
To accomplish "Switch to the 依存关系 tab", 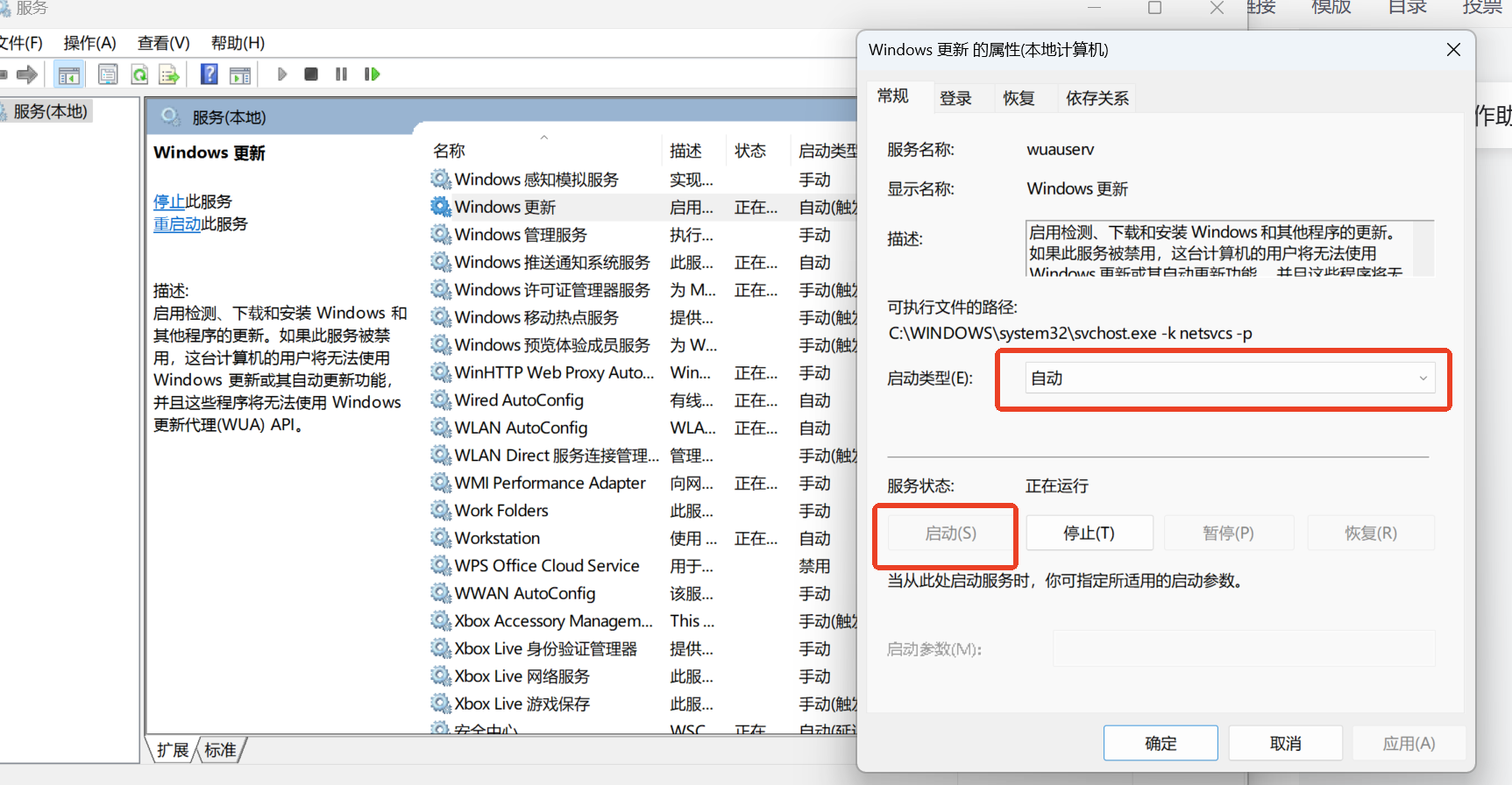I will pyautogui.click(x=1097, y=98).
